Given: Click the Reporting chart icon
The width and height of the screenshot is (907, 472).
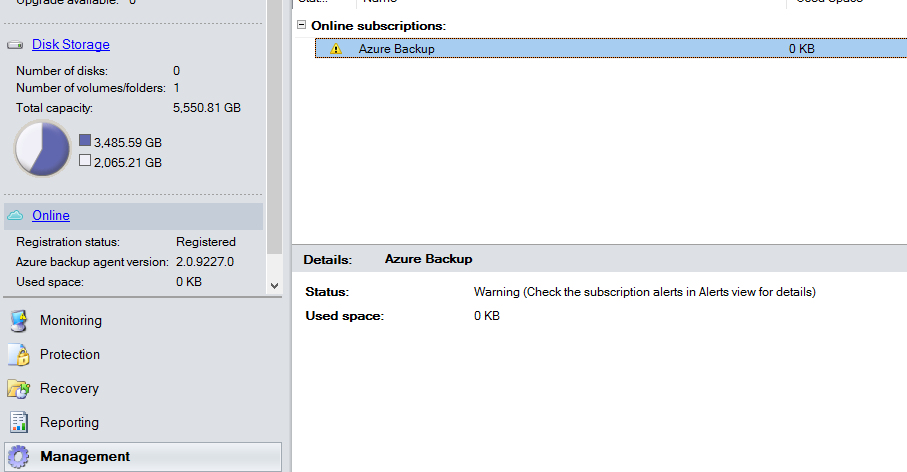Looking at the screenshot, I should point(19,422).
